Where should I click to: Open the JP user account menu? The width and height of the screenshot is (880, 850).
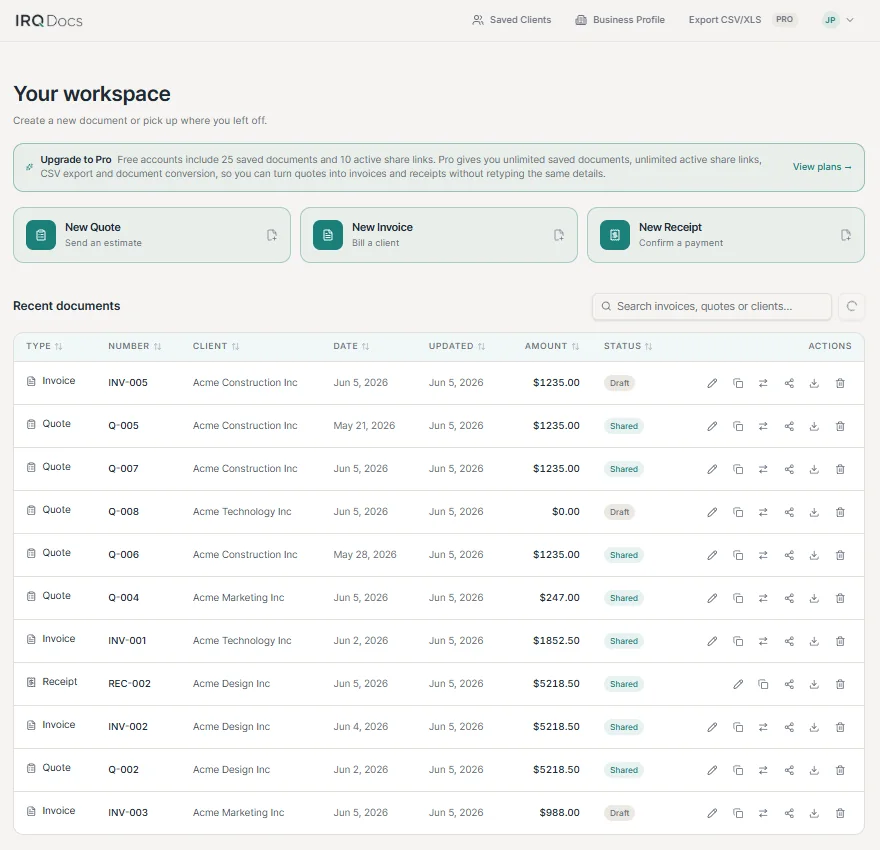(838, 20)
